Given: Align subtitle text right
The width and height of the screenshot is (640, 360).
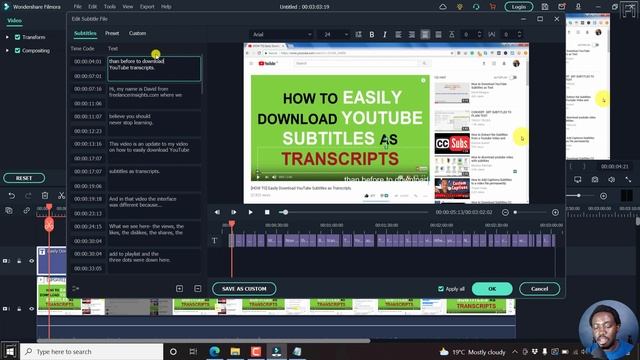Looking at the screenshot, I should tap(411, 35).
